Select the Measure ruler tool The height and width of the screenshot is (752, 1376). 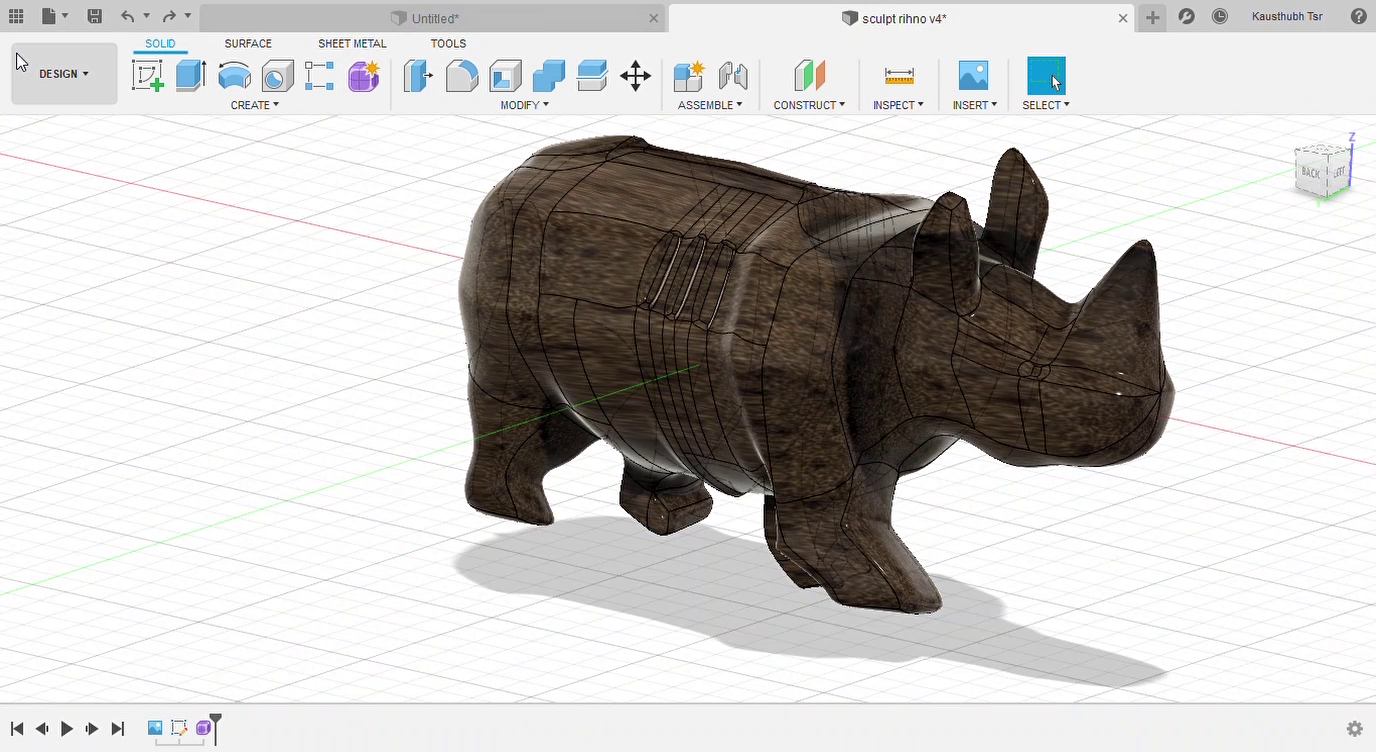(x=899, y=76)
